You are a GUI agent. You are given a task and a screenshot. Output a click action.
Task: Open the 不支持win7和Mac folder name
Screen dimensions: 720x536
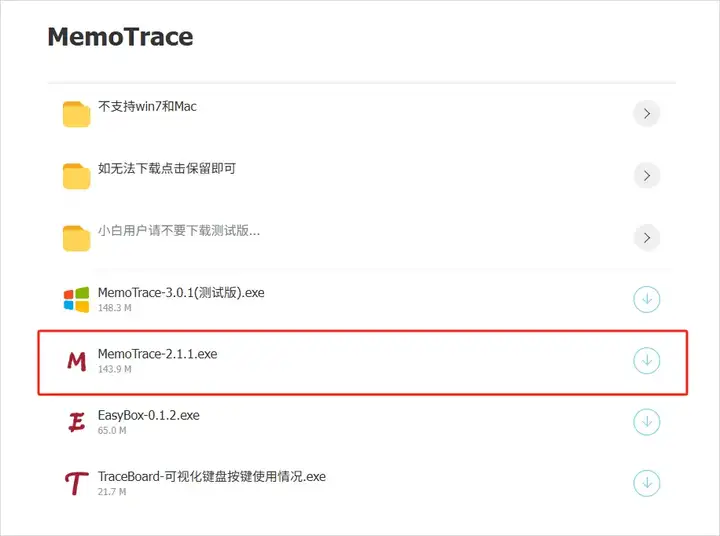tap(147, 107)
